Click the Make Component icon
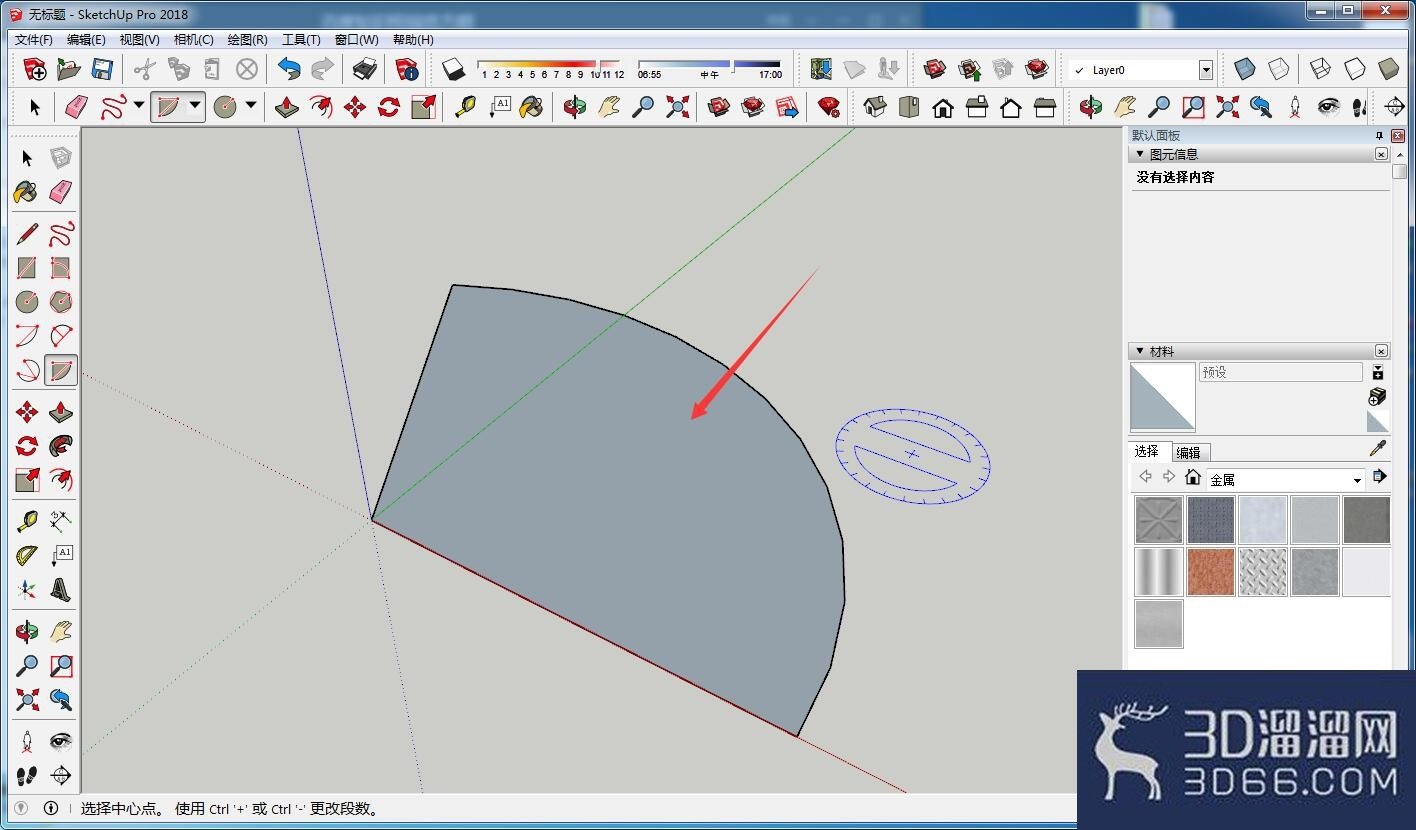This screenshot has height=830, width=1416. 61,158
